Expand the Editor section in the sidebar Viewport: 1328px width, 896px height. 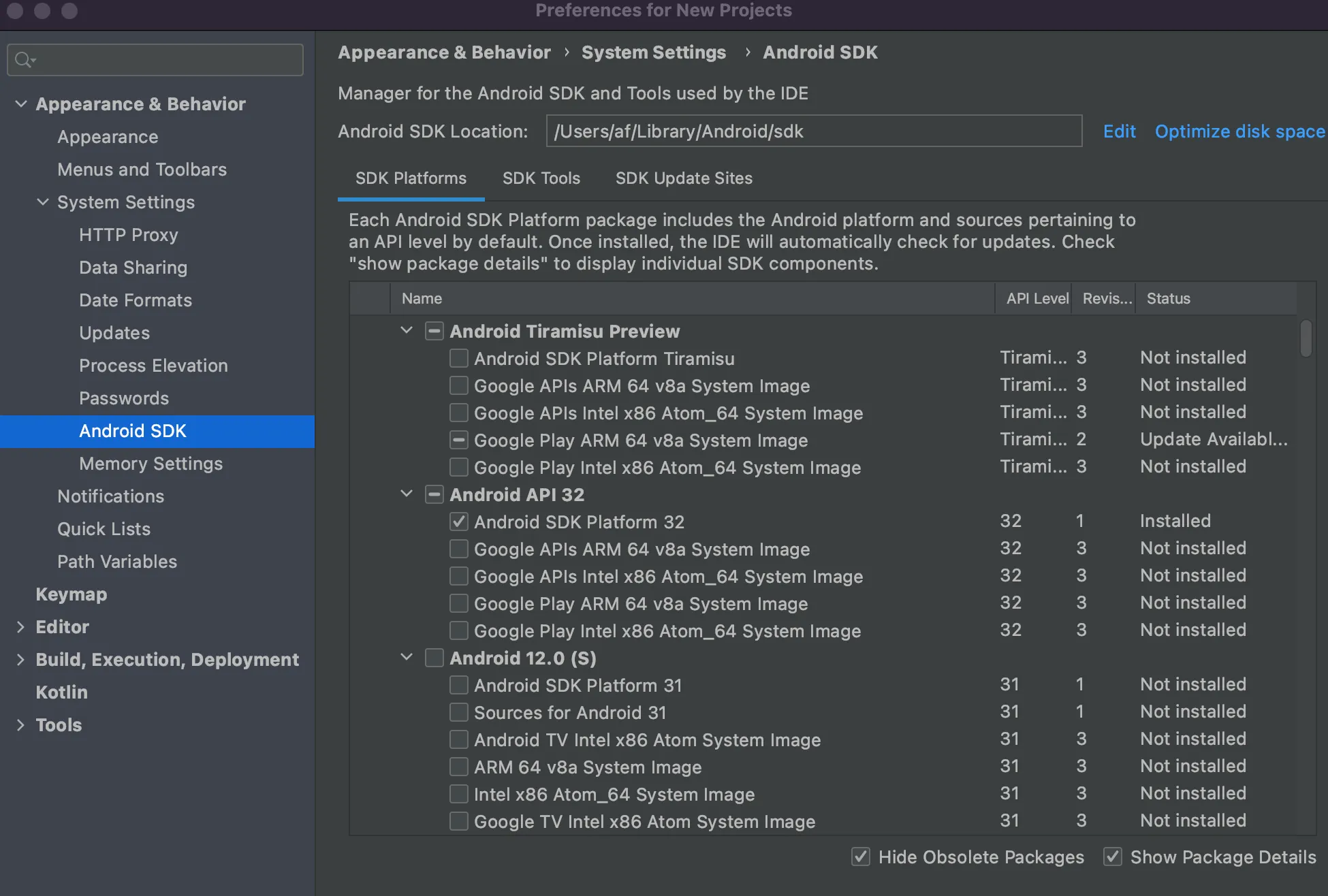(20, 626)
